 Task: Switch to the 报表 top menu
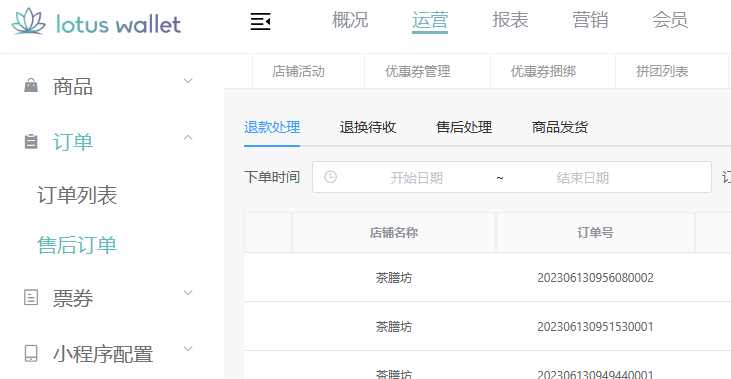coord(510,21)
